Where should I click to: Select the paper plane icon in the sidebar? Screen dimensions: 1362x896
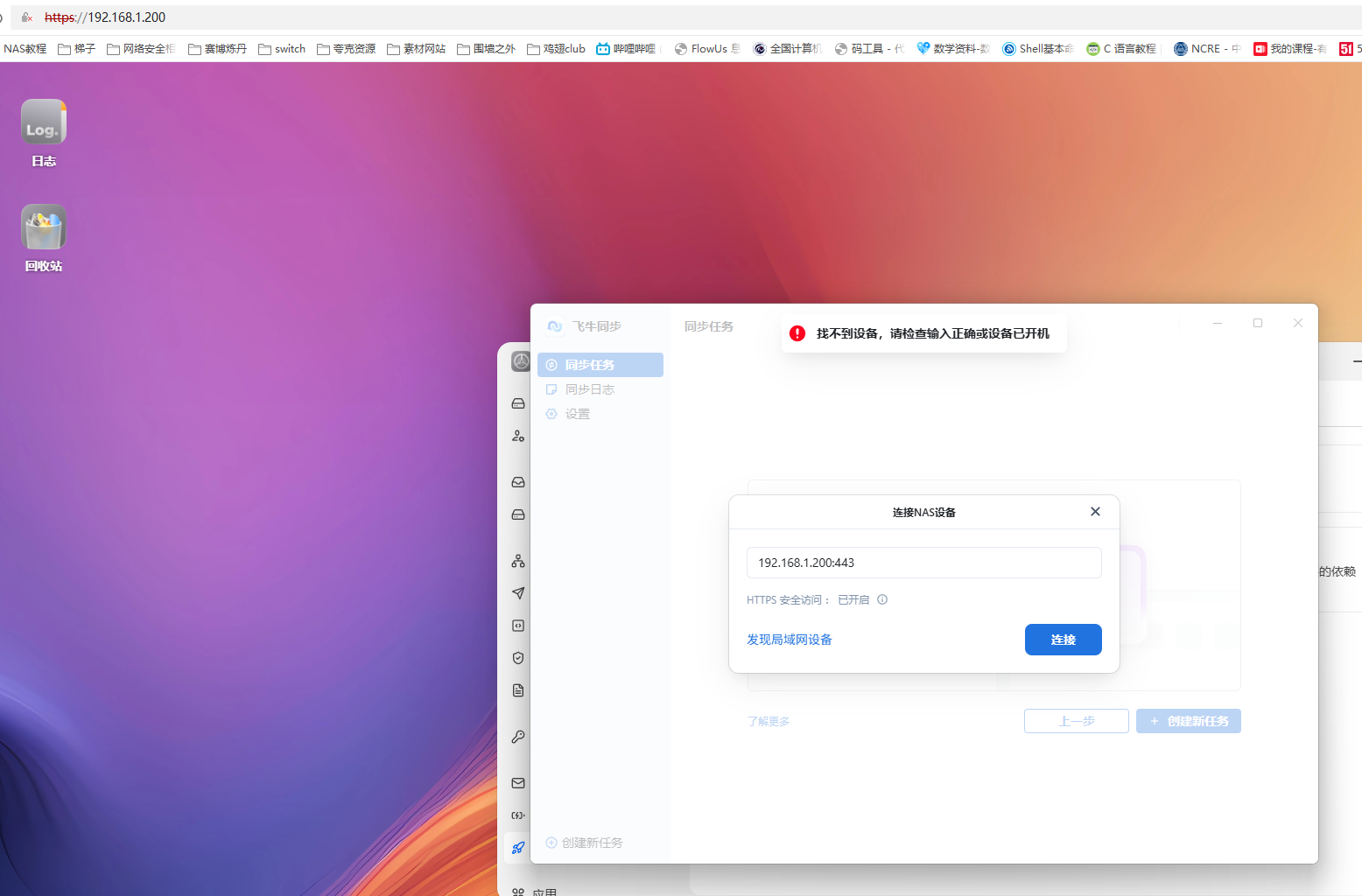click(518, 593)
